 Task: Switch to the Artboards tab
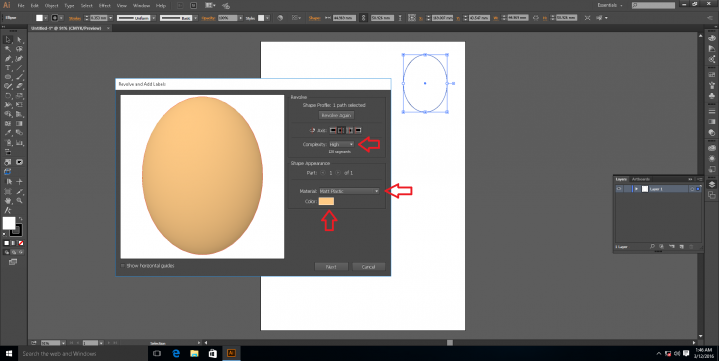pos(641,179)
